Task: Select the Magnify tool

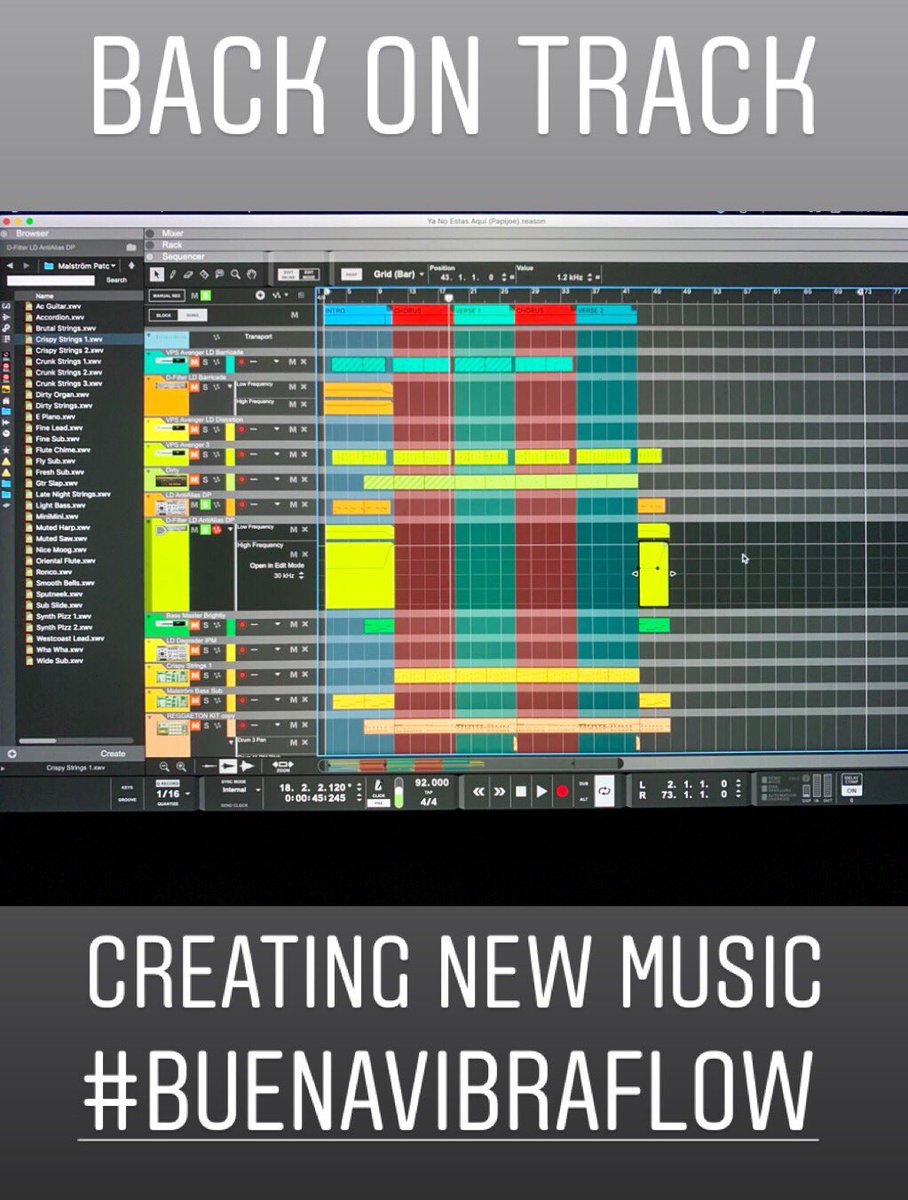Action: 236,273
